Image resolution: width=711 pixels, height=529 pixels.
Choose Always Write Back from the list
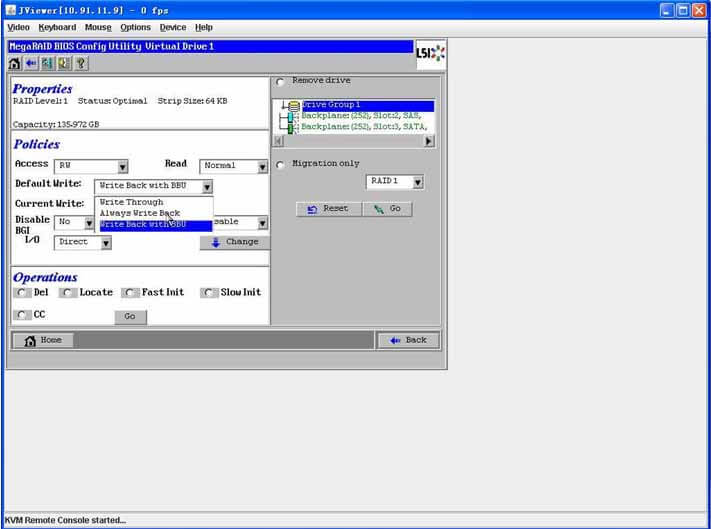coord(140,213)
